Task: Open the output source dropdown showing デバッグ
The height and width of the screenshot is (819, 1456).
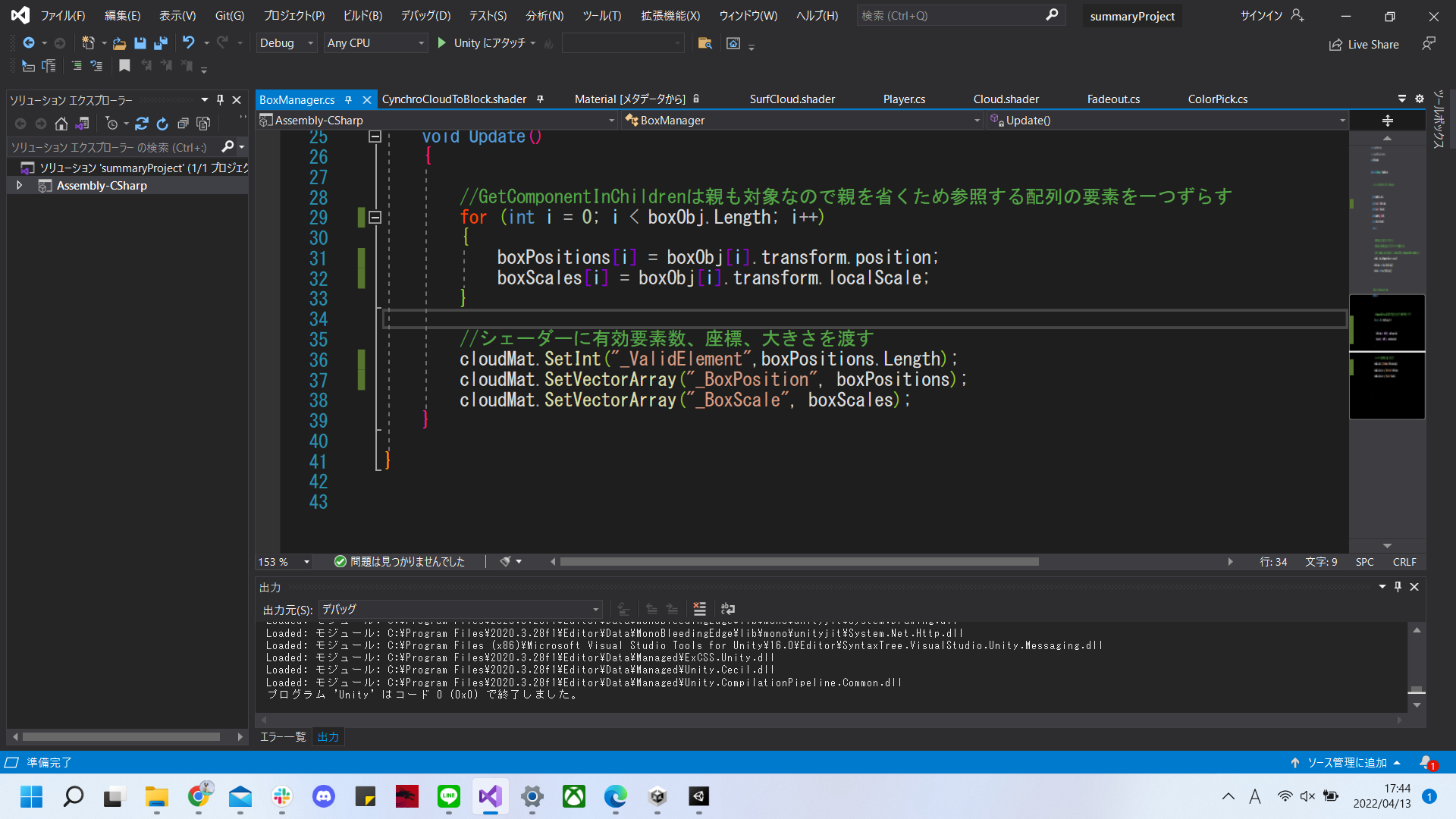Action: click(460, 609)
